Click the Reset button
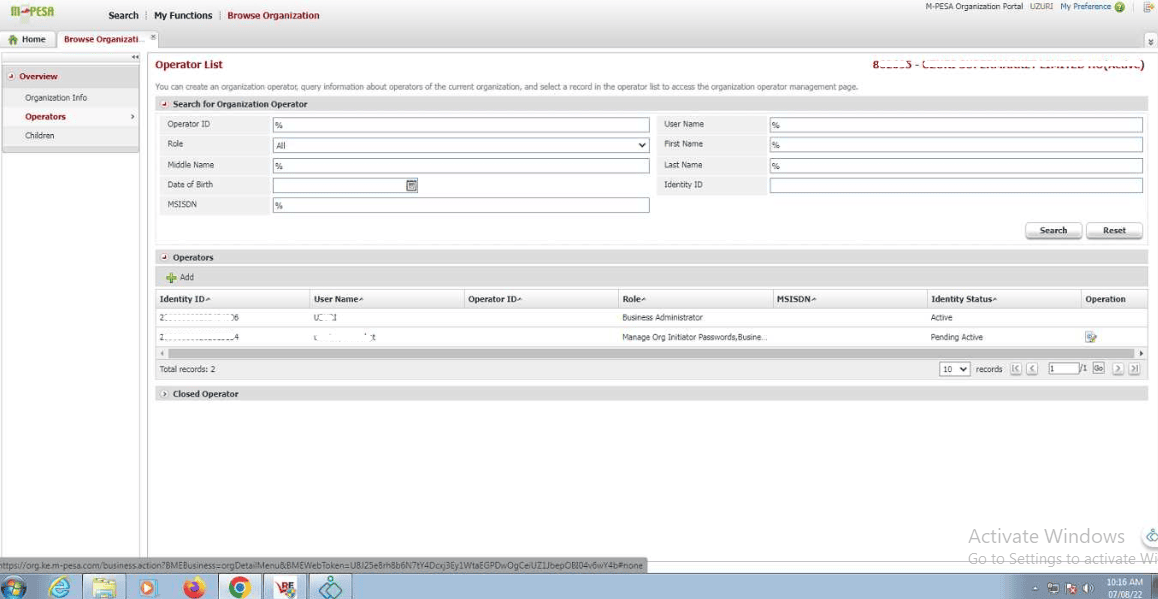This screenshot has height=599, width=1158. [1114, 230]
